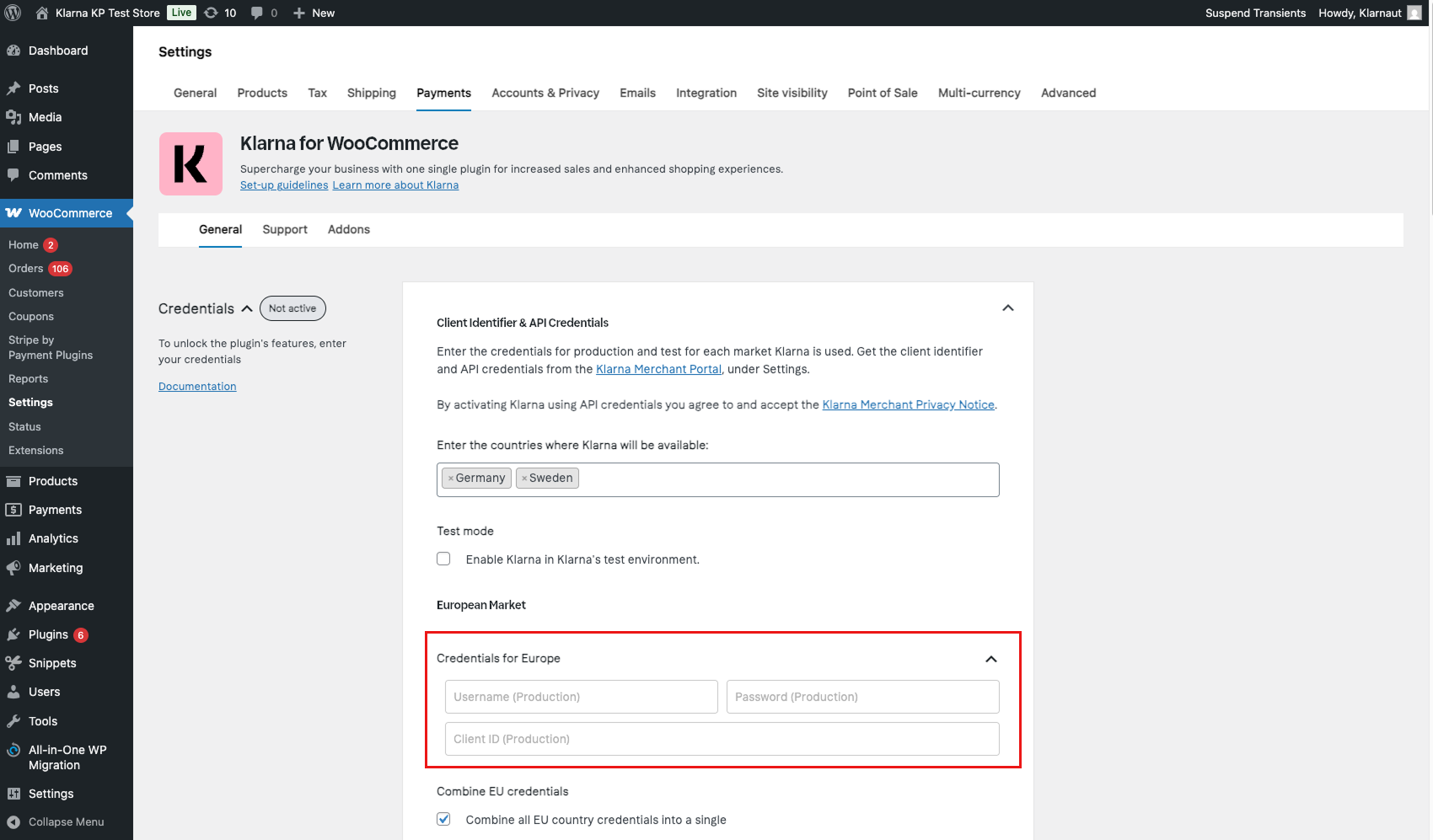
Task: Select the Klarna General sub-tab
Action: pyautogui.click(x=220, y=229)
